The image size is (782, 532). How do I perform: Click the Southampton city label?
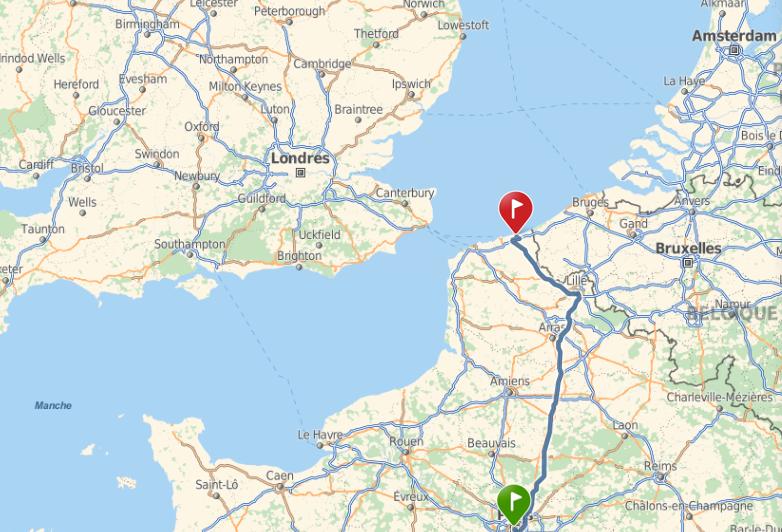[190, 244]
